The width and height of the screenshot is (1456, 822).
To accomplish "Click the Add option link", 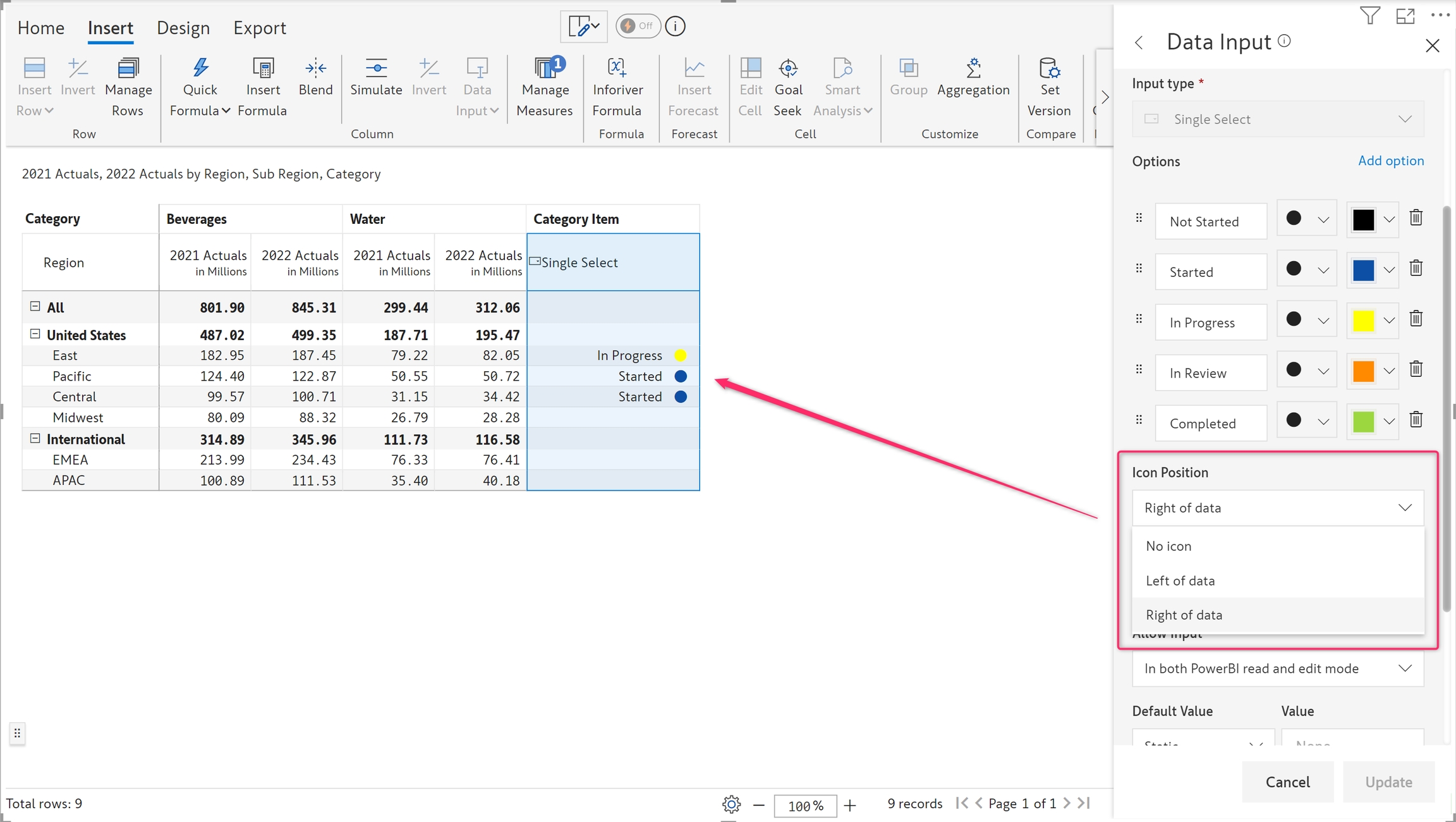I will click(1390, 161).
